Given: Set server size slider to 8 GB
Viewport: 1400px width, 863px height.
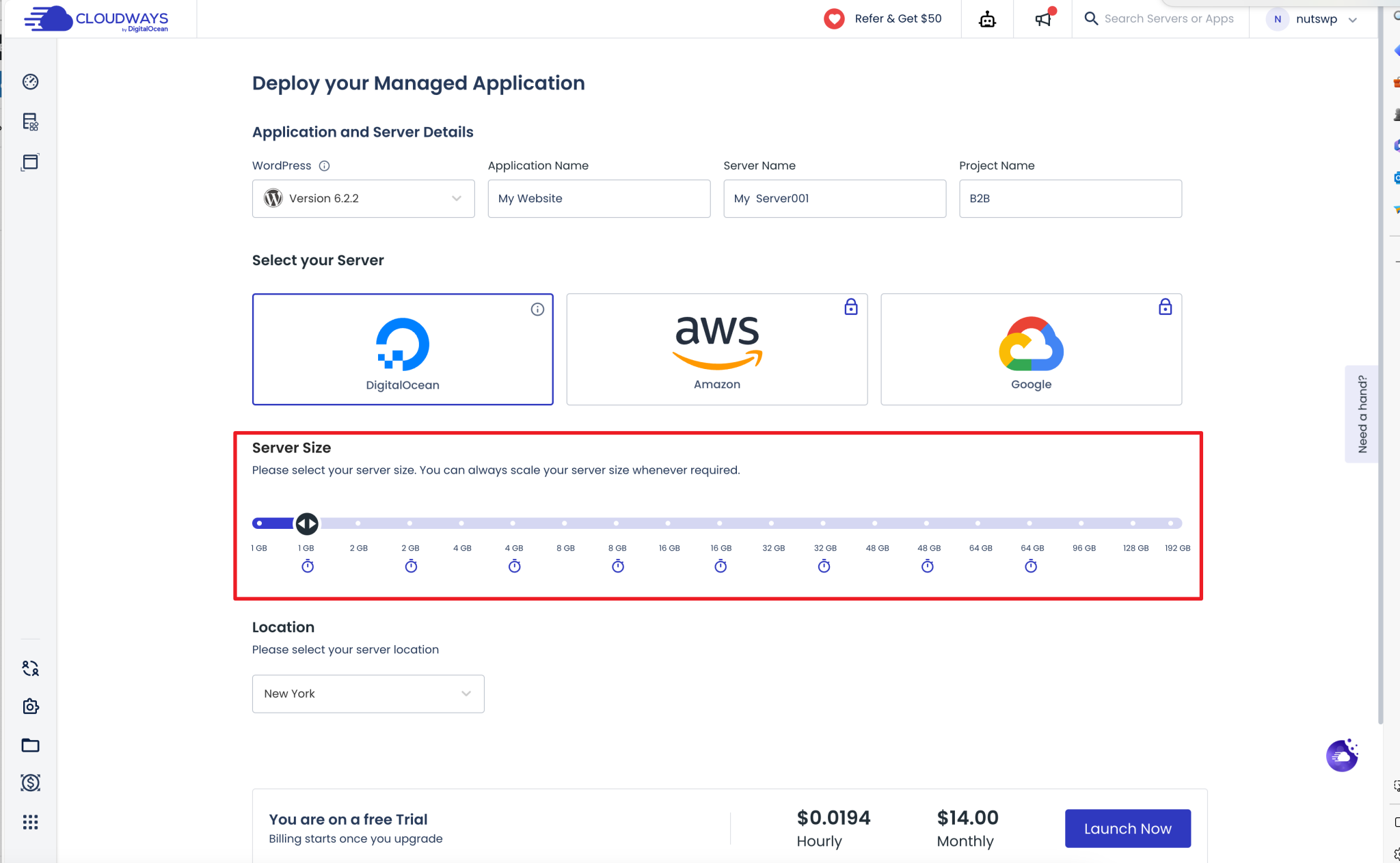Looking at the screenshot, I should pyautogui.click(x=565, y=523).
